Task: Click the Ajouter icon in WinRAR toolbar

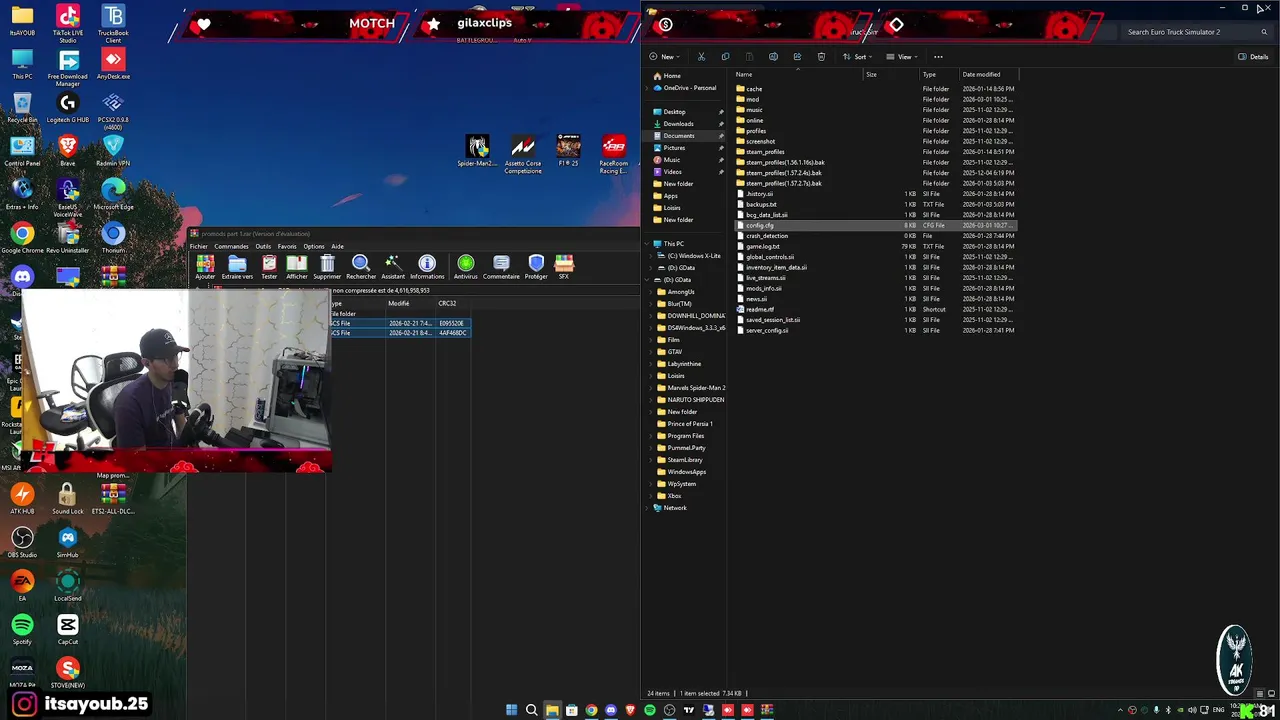Action: [x=205, y=264]
